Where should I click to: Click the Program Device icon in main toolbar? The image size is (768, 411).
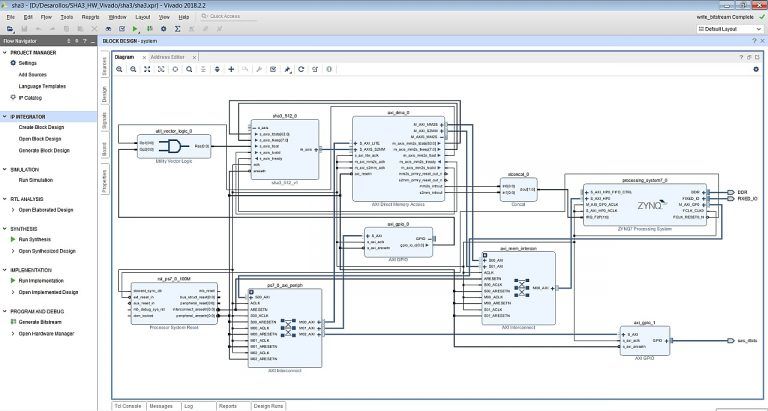click(x=149, y=29)
